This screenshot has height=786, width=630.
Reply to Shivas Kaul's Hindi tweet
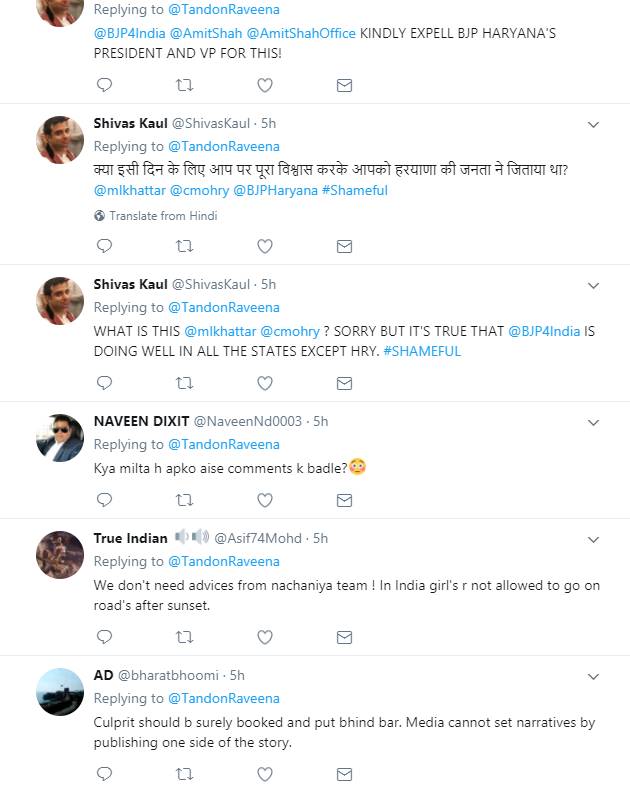(x=104, y=245)
